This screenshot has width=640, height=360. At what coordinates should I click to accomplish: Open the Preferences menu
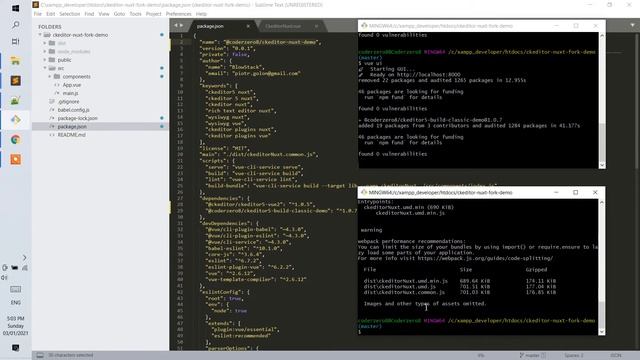178,14
